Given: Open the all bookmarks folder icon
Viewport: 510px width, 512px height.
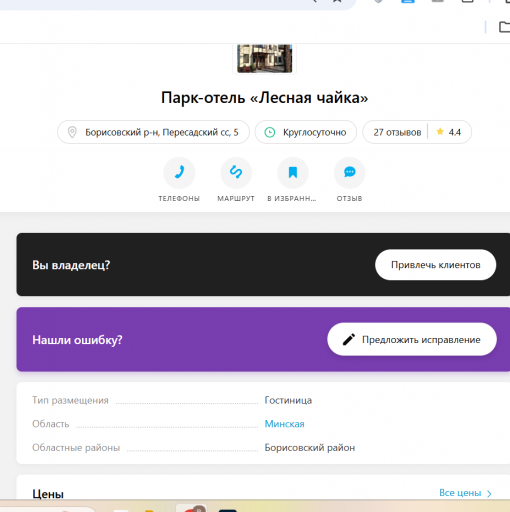Looking at the screenshot, I should coord(505,27).
